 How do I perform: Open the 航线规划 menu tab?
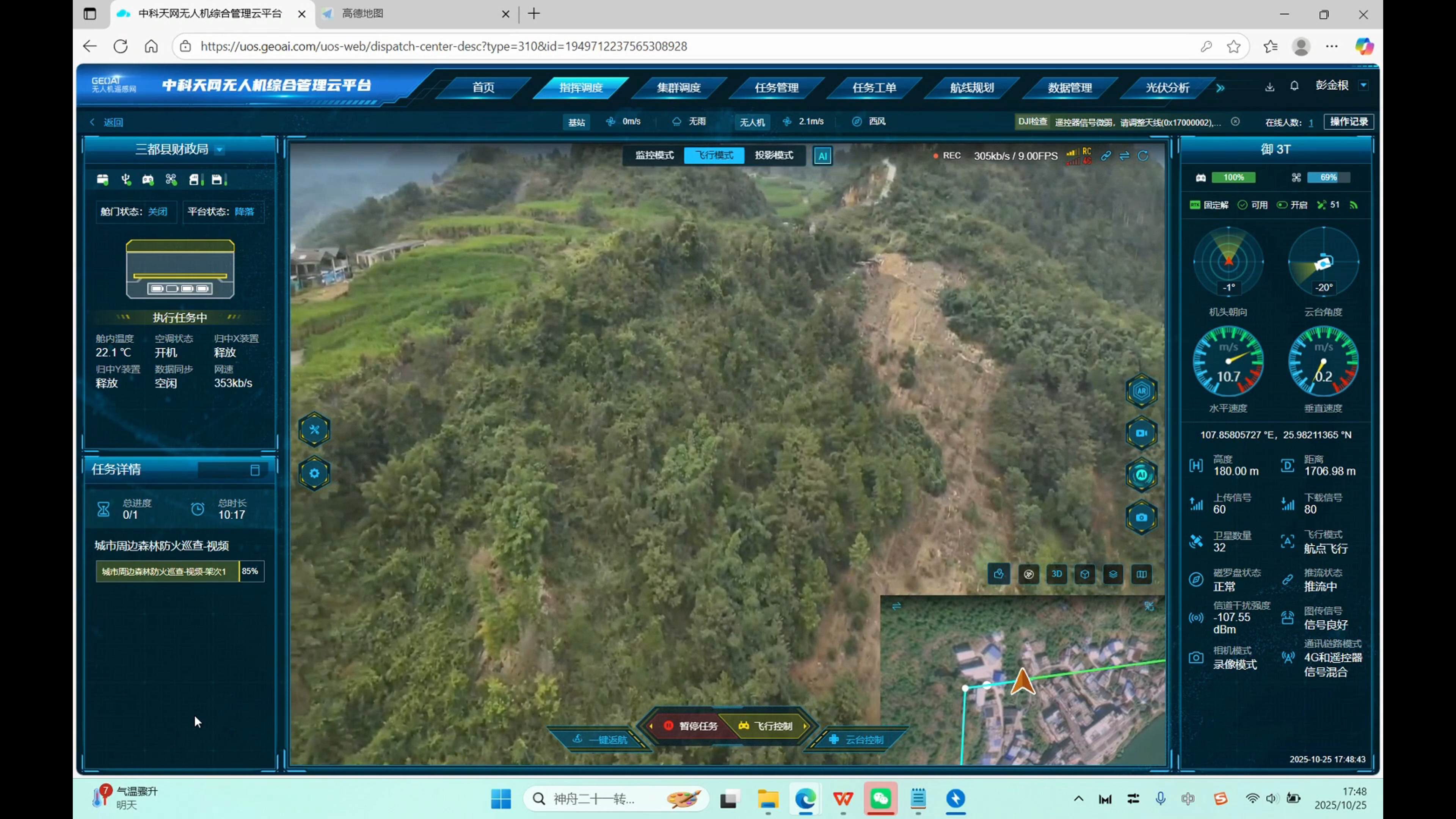point(971,88)
